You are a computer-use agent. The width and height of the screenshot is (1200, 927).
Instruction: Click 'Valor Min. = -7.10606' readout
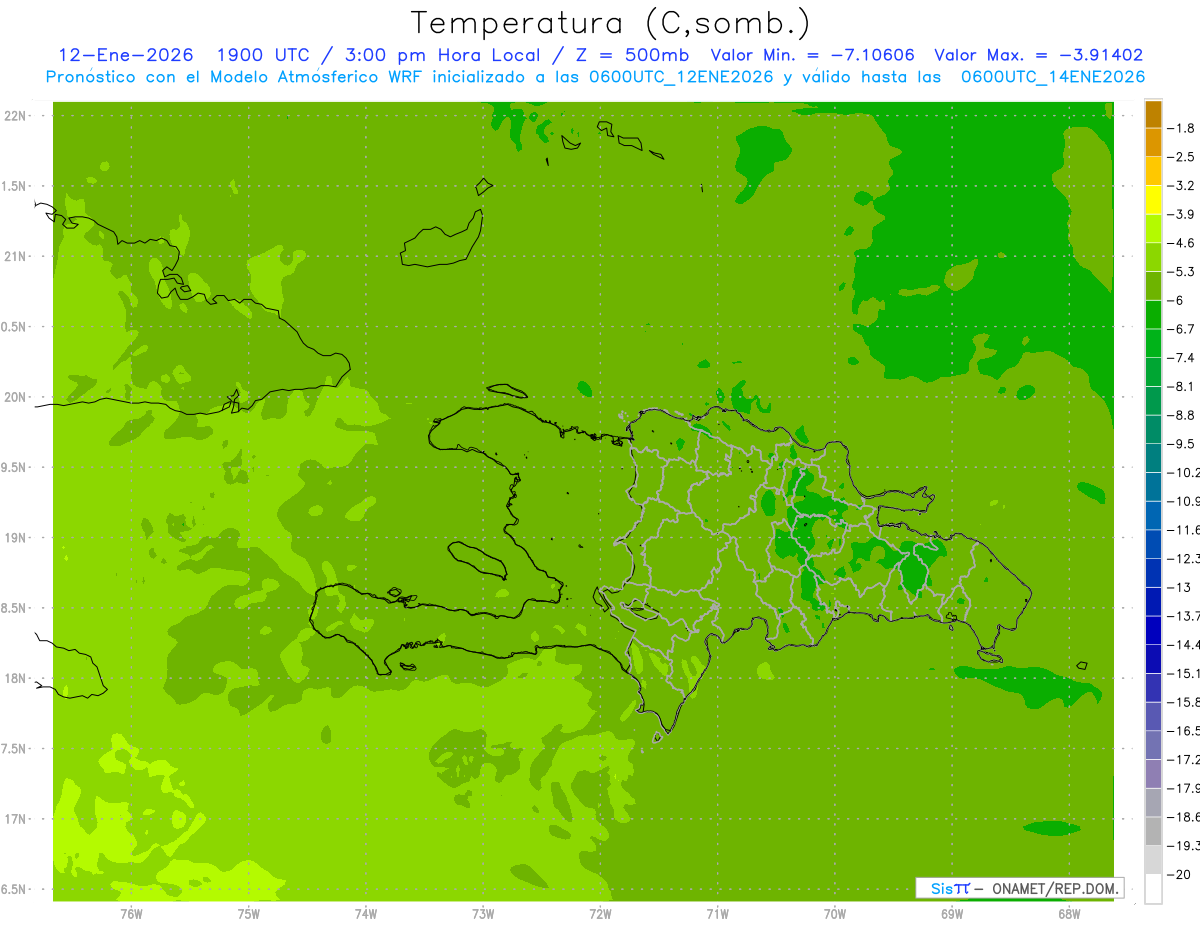(812, 55)
